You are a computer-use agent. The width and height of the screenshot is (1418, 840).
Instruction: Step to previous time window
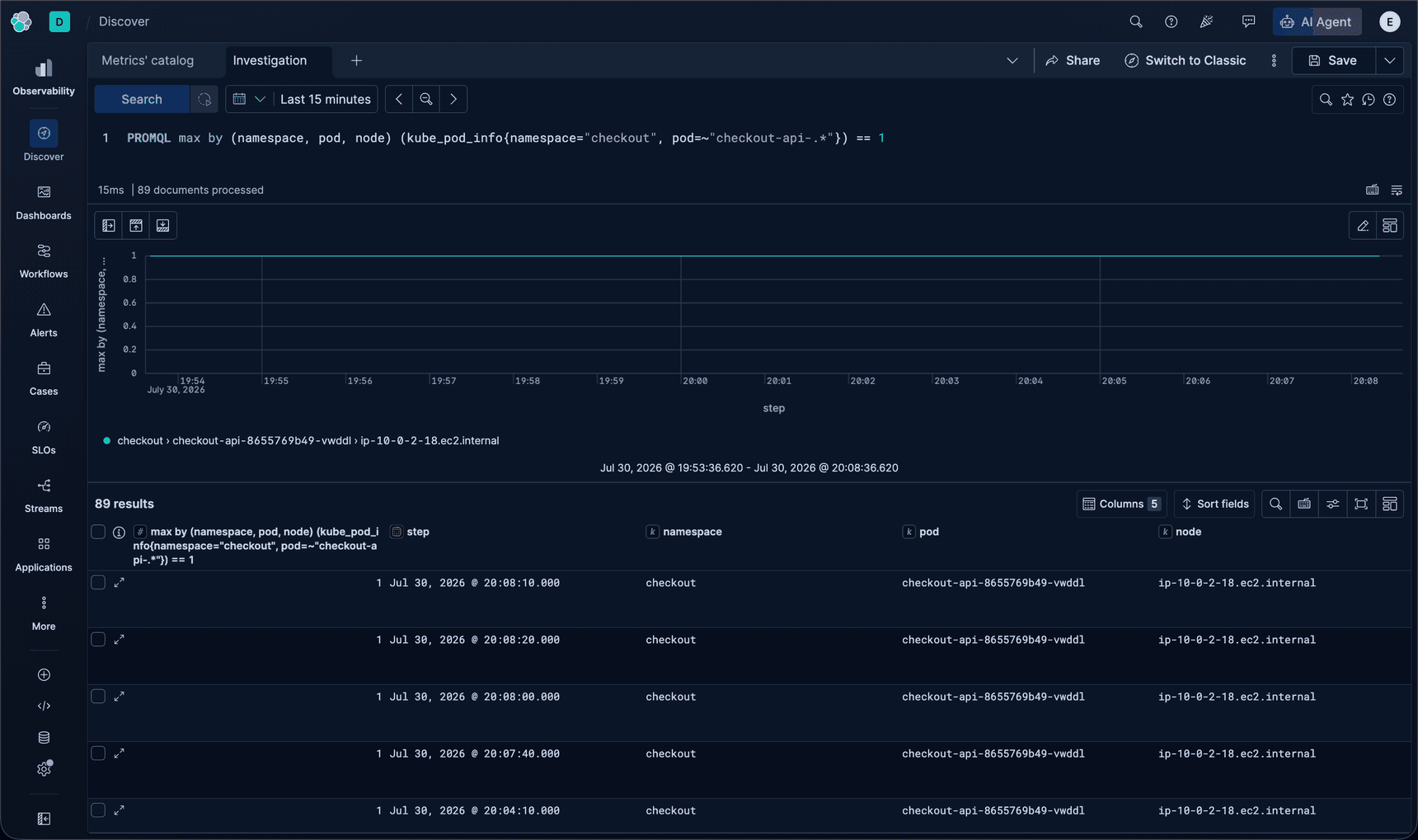coord(398,99)
